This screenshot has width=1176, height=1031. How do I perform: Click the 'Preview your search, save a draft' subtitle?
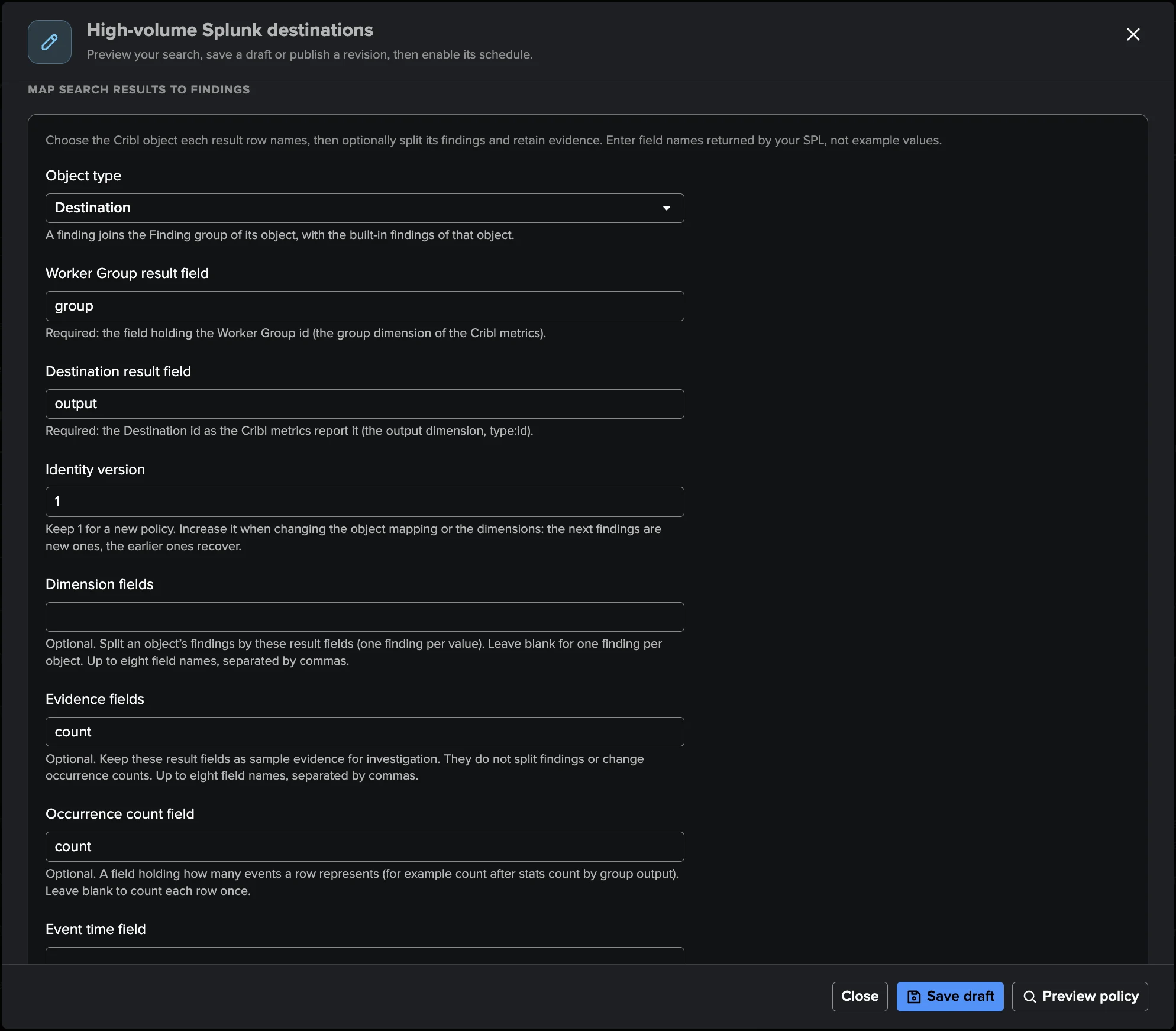click(309, 54)
